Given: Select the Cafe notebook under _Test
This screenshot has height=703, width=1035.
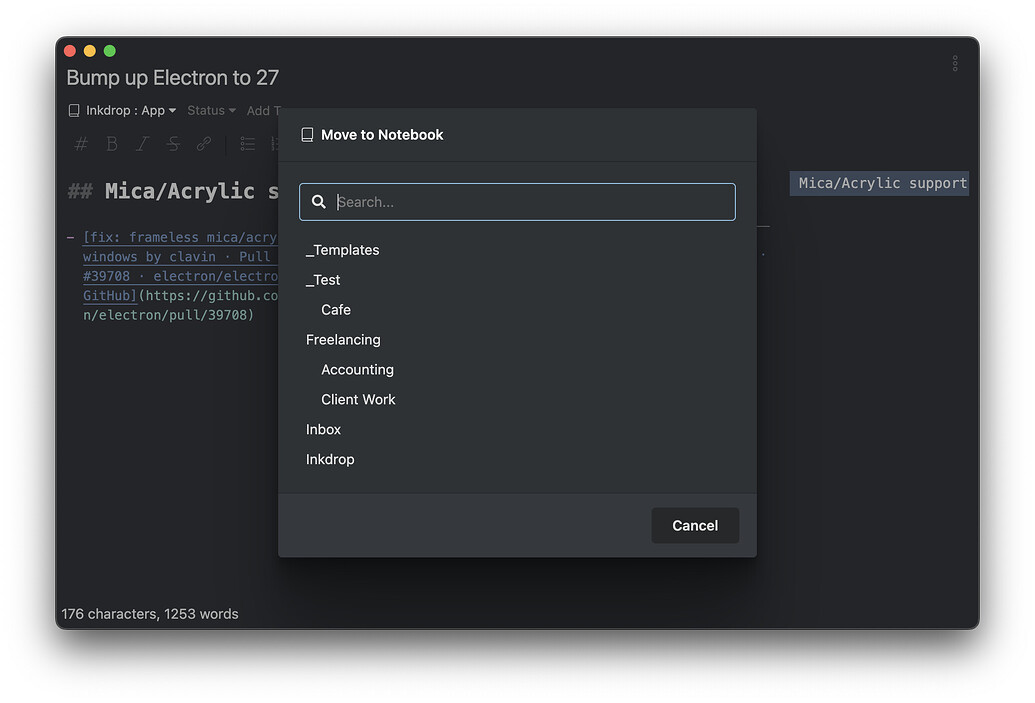Looking at the screenshot, I should (335, 309).
